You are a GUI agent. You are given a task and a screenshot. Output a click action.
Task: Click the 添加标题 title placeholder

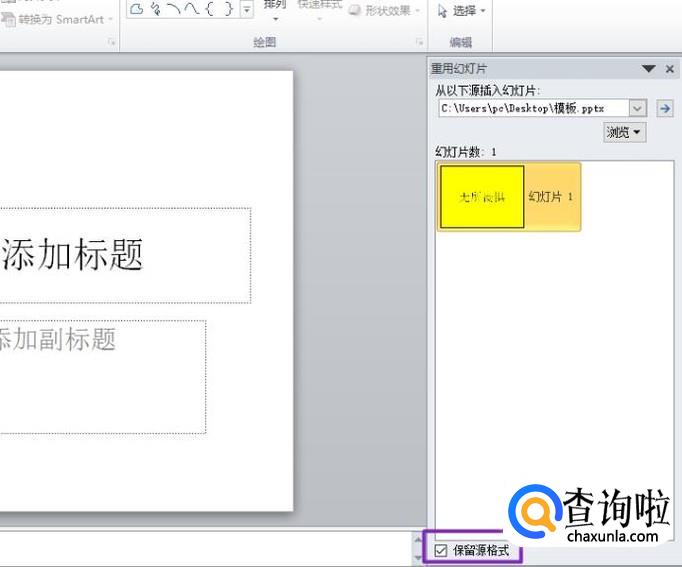click(125, 255)
